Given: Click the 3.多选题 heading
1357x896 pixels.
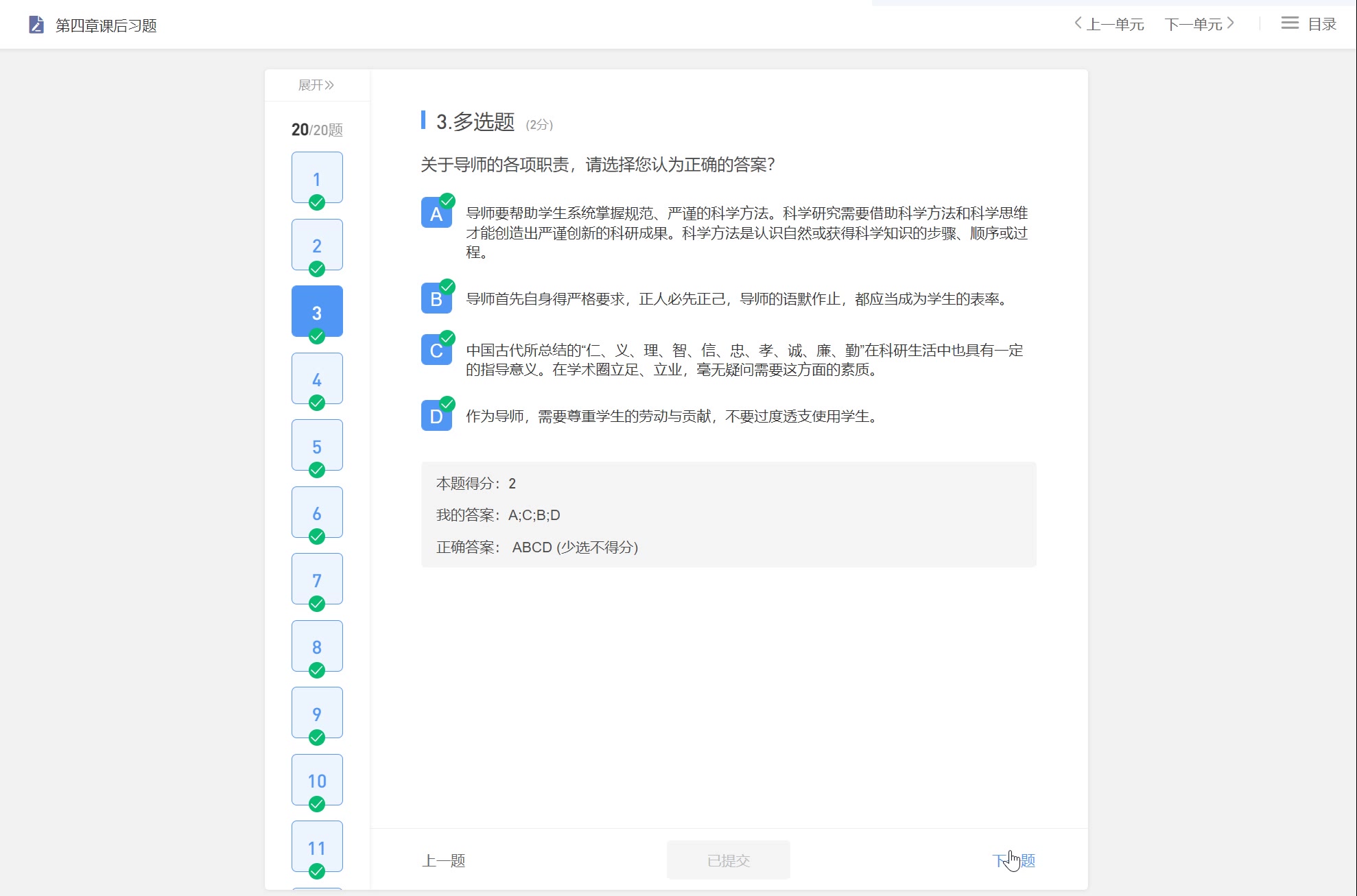Looking at the screenshot, I should (x=475, y=122).
